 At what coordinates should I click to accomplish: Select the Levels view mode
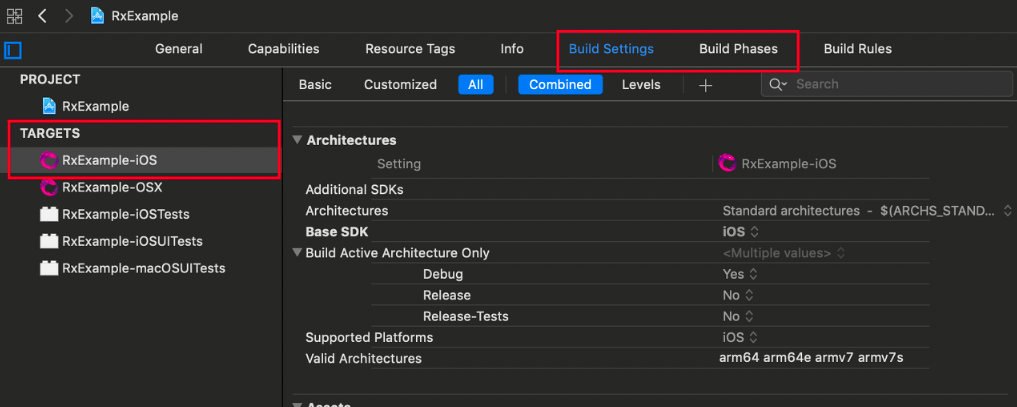click(641, 85)
